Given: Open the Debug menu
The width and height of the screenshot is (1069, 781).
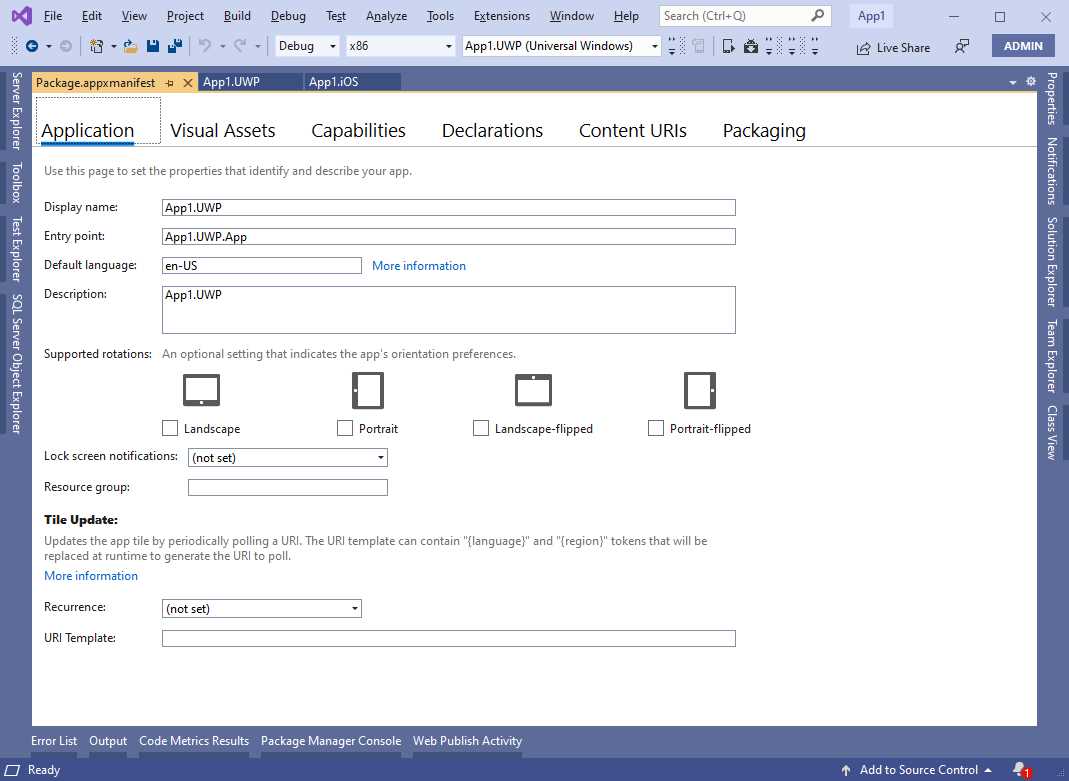Looking at the screenshot, I should coord(288,16).
